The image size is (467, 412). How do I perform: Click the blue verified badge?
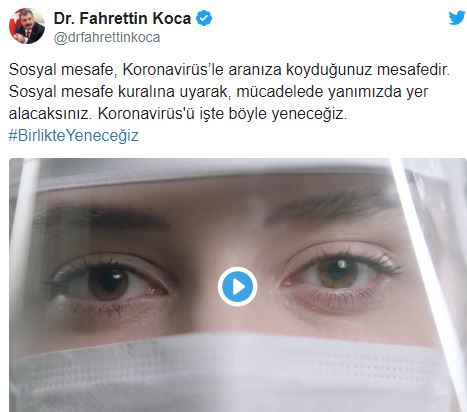click(x=204, y=18)
